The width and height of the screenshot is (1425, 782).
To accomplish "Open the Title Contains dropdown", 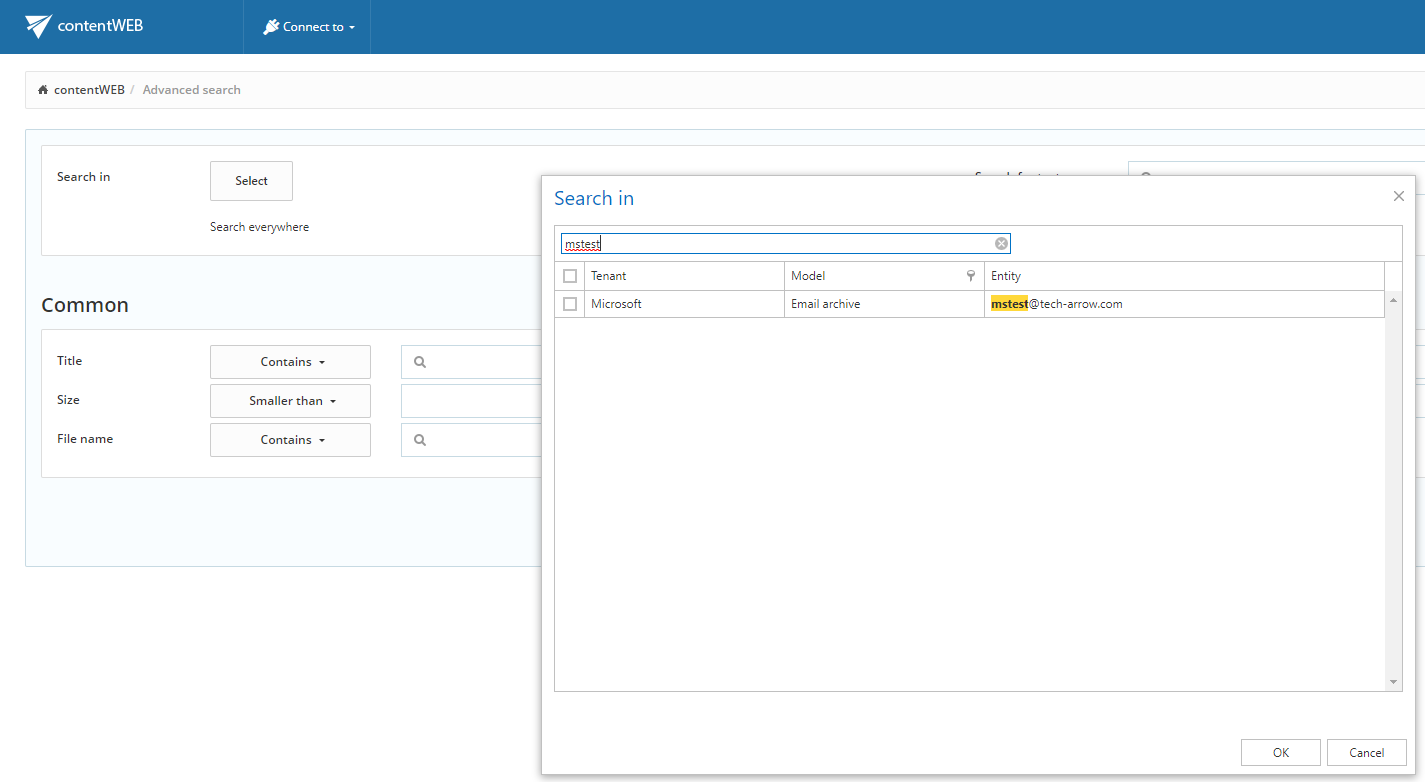I will (x=290, y=362).
